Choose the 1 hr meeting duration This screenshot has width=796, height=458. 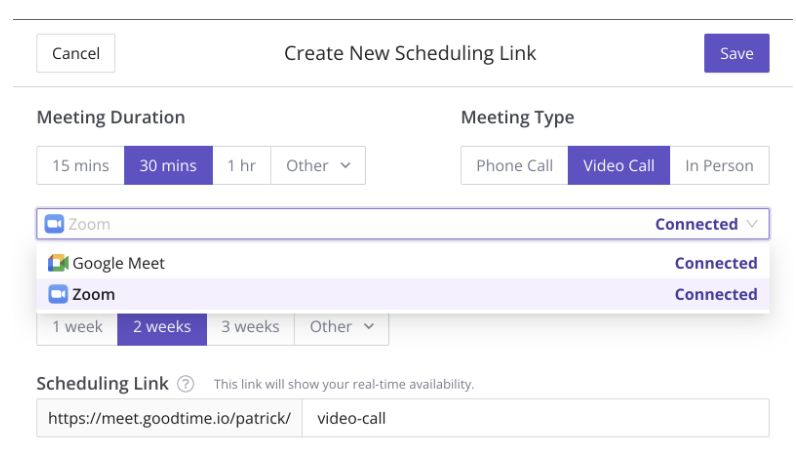click(x=242, y=166)
